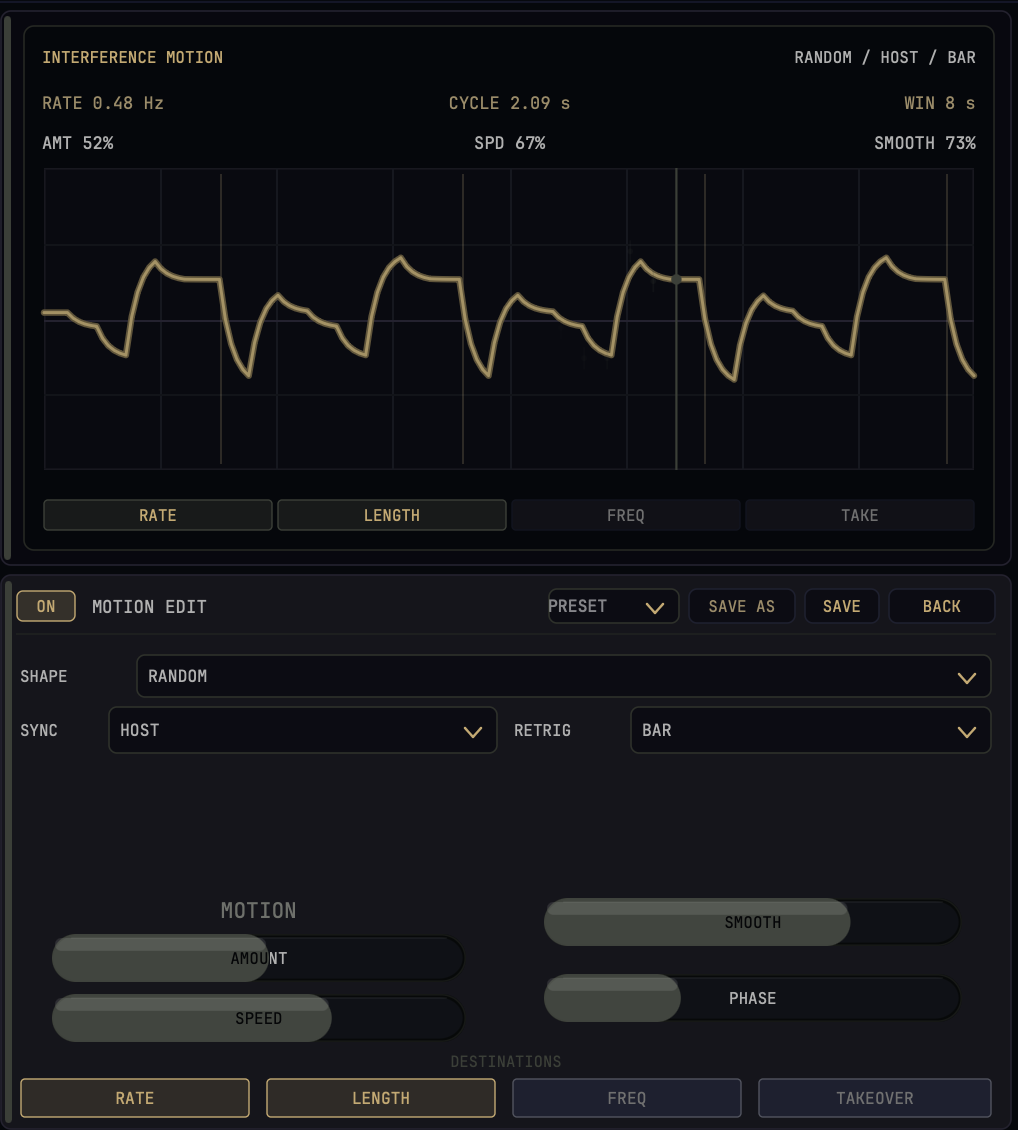Click the WIN 8 s readout
The height and width of the screenshot is (1130, 1018).
(x=939, y=103)
